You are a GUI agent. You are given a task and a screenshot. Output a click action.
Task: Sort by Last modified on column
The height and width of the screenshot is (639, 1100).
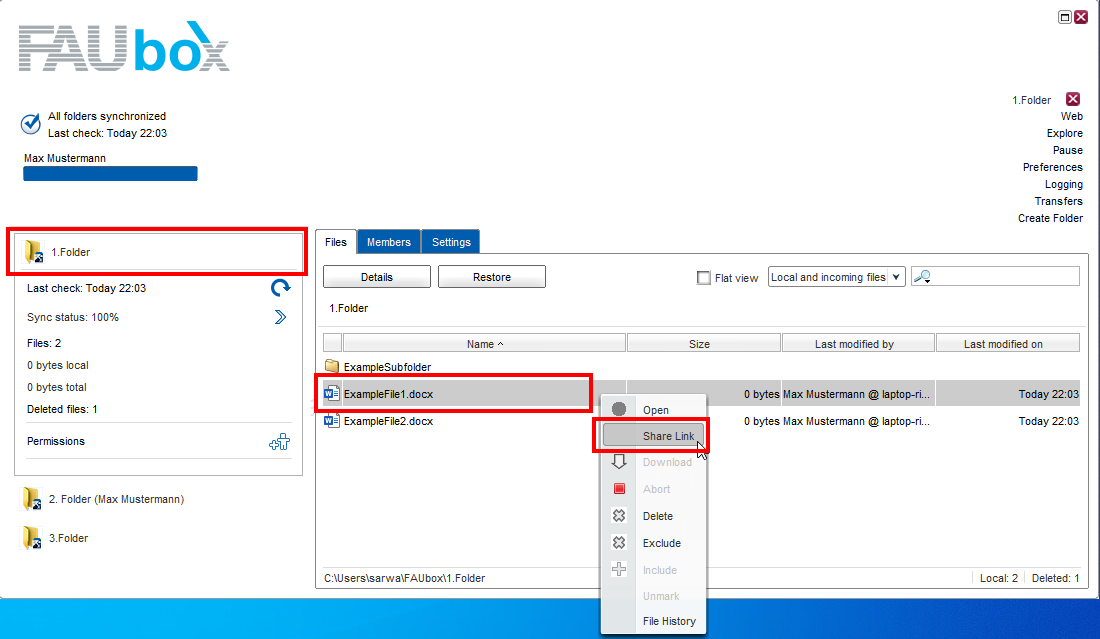point(1007,344)
